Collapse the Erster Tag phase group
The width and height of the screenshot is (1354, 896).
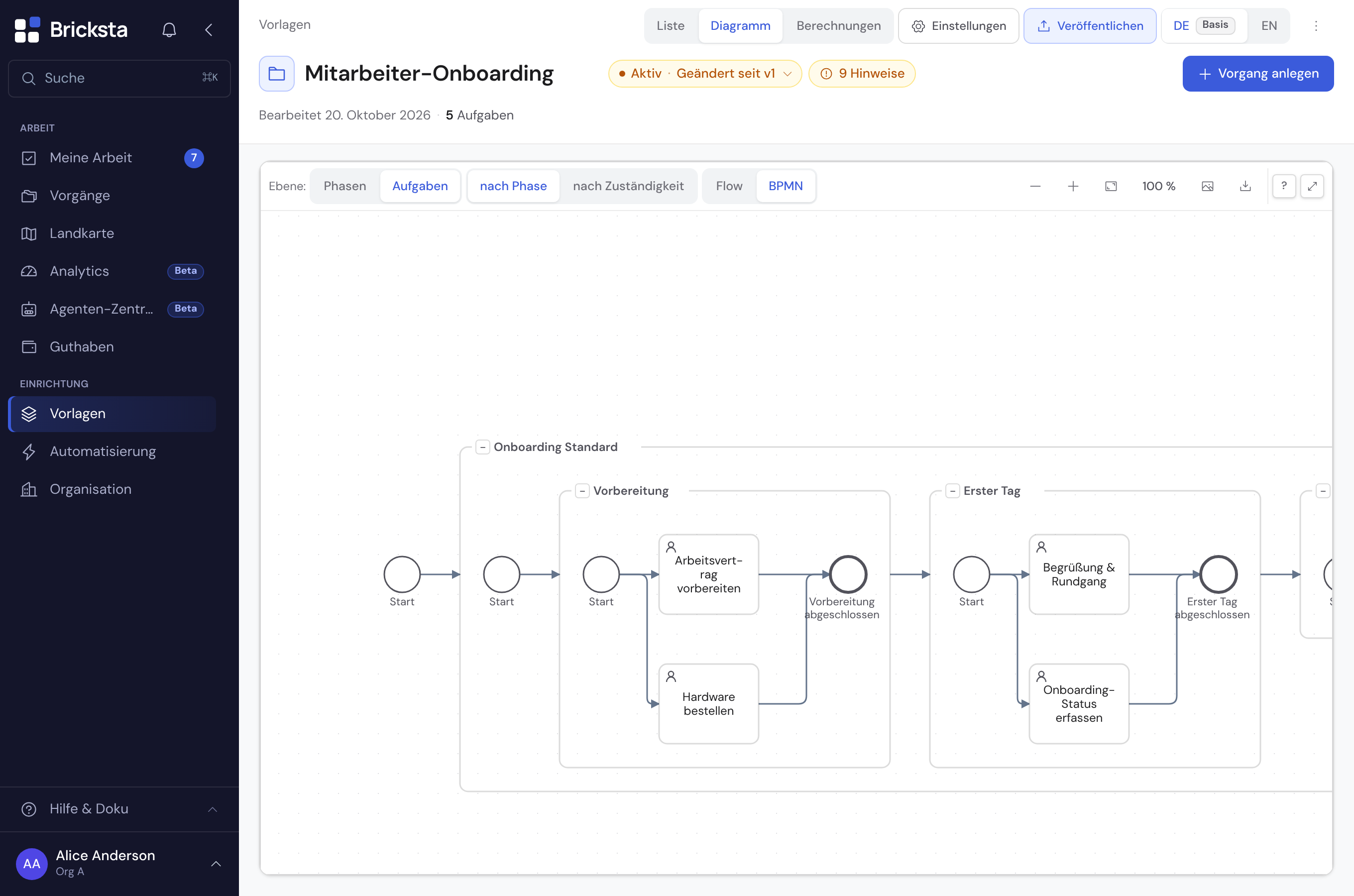tap(952, 491)
